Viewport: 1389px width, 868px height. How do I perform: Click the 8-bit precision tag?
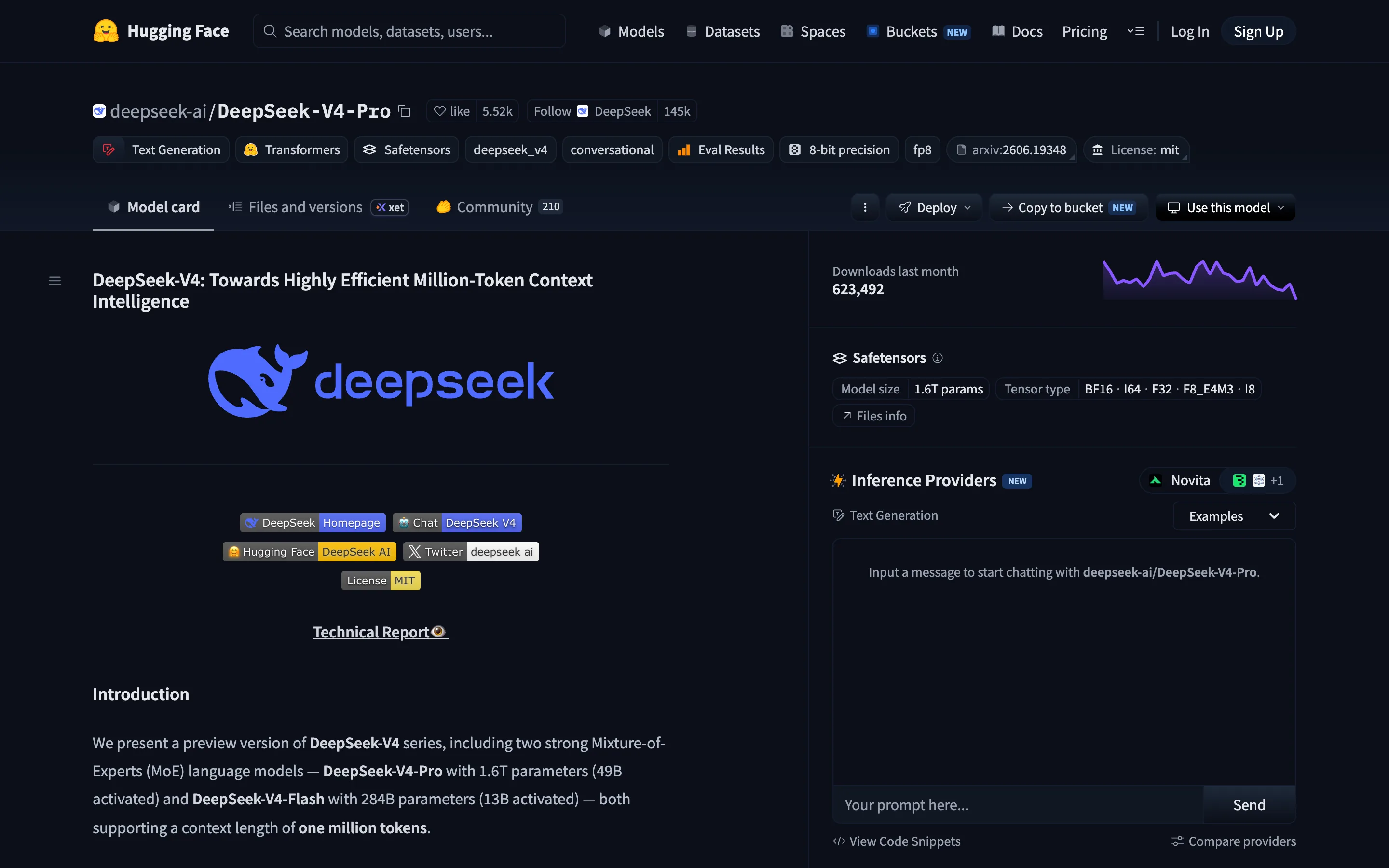(x=839, y=150)
